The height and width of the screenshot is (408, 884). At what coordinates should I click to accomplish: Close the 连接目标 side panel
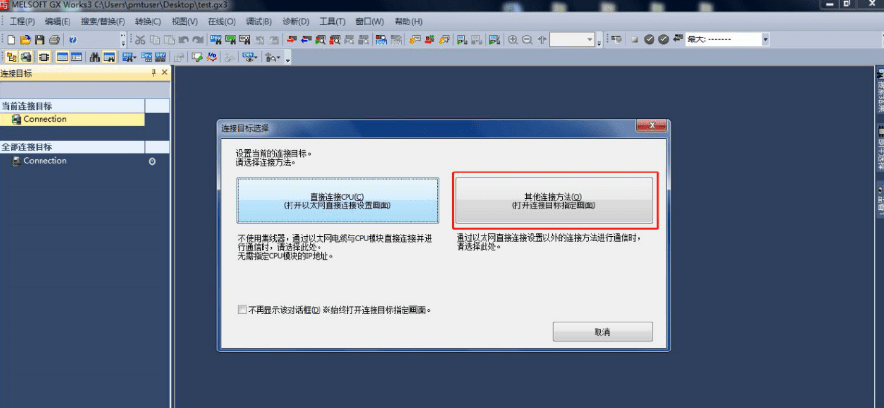coord(165,73)
